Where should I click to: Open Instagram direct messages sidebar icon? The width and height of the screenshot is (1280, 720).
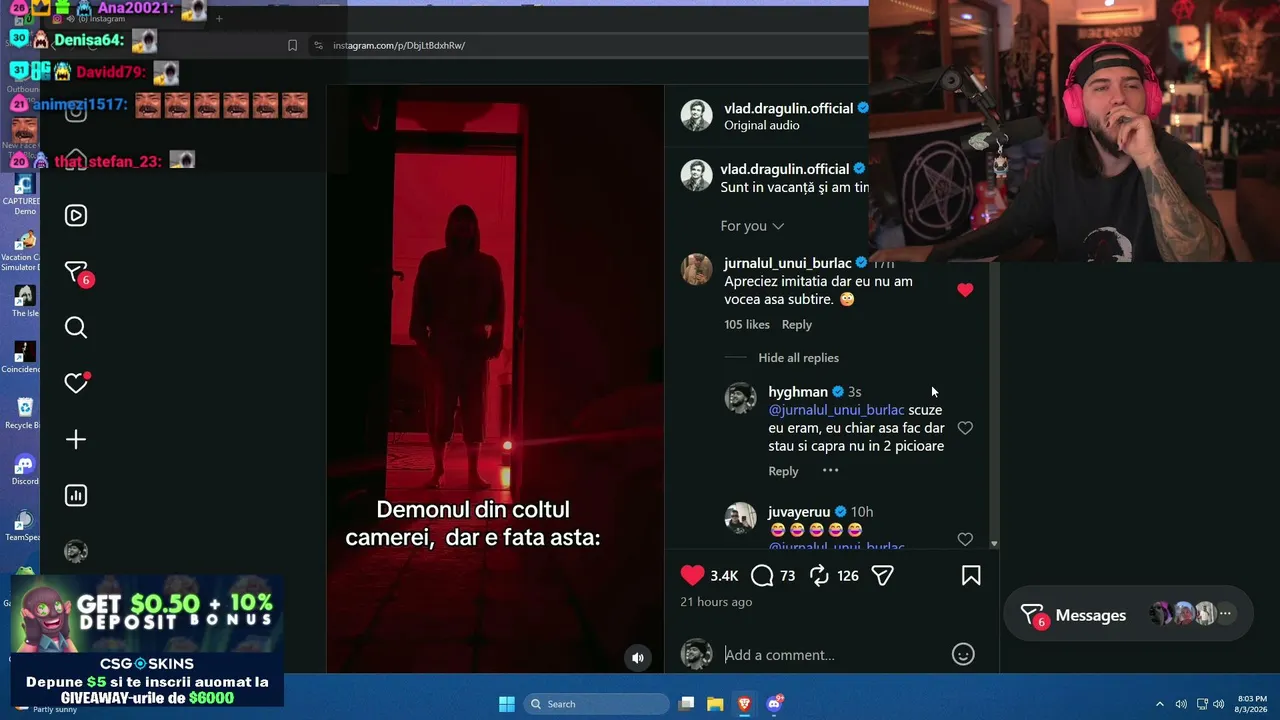tap(76, 272)
